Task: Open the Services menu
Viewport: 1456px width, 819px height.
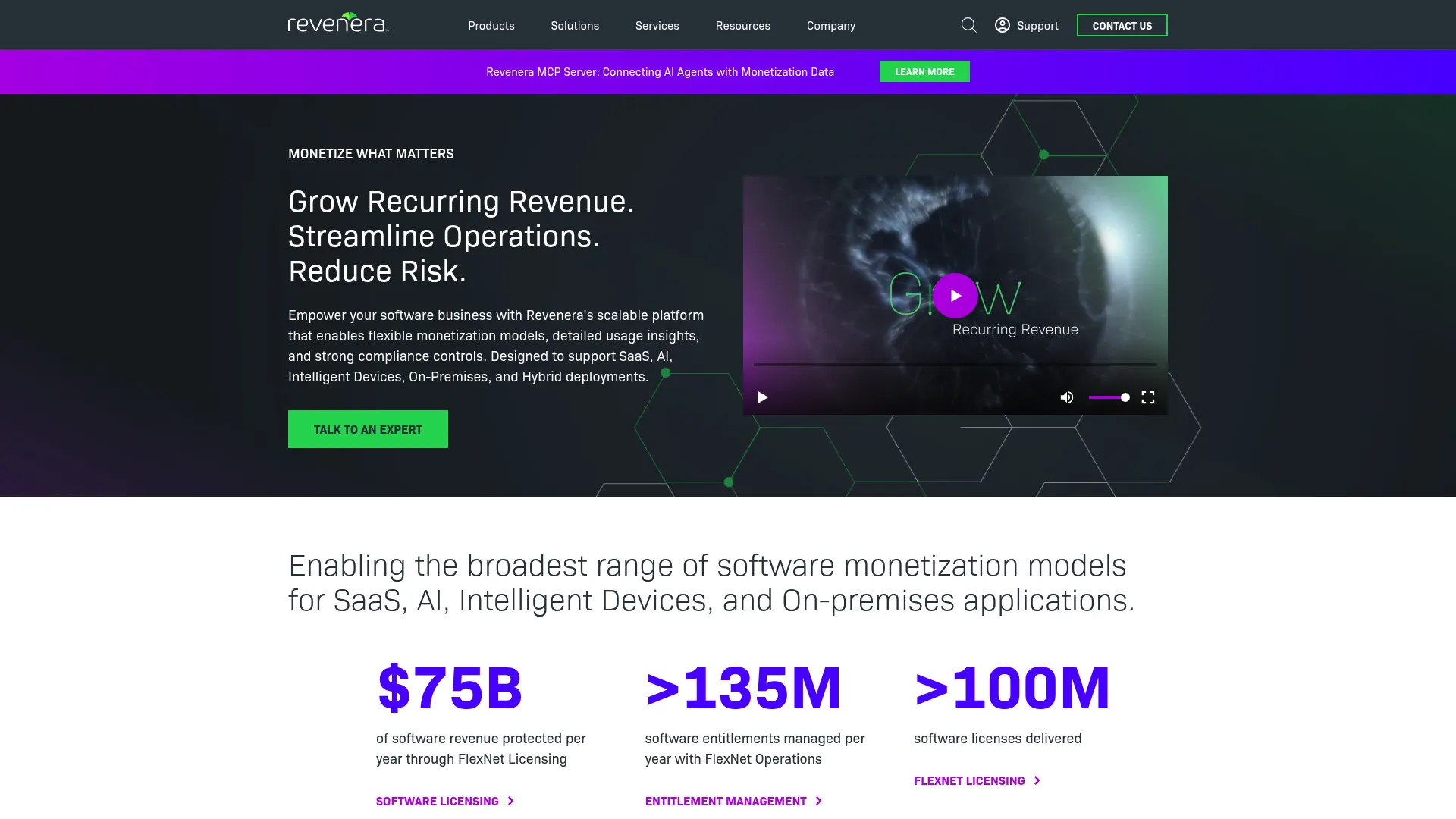Action: [x=657, y=25]
